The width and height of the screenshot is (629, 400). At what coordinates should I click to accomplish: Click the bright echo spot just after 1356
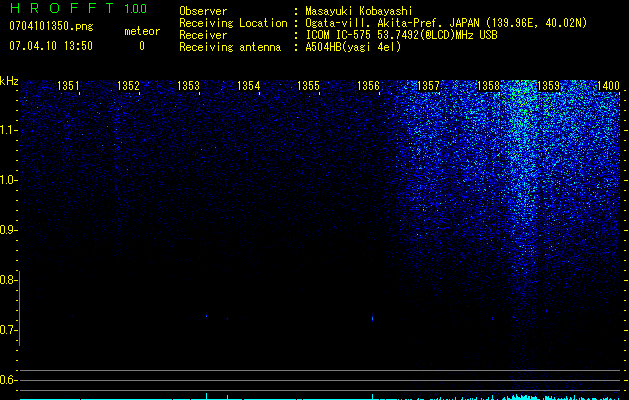click(x=373, y=318)
